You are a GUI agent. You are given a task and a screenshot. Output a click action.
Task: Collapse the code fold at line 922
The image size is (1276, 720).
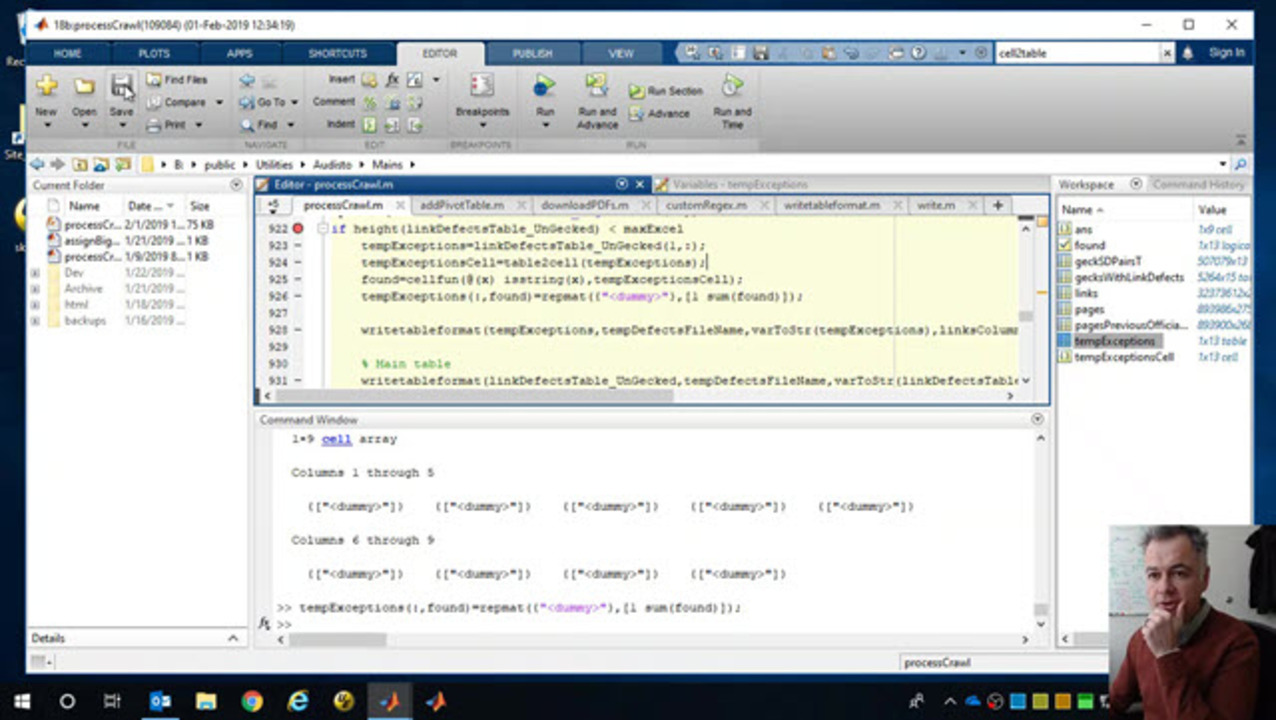click(322, 229)
